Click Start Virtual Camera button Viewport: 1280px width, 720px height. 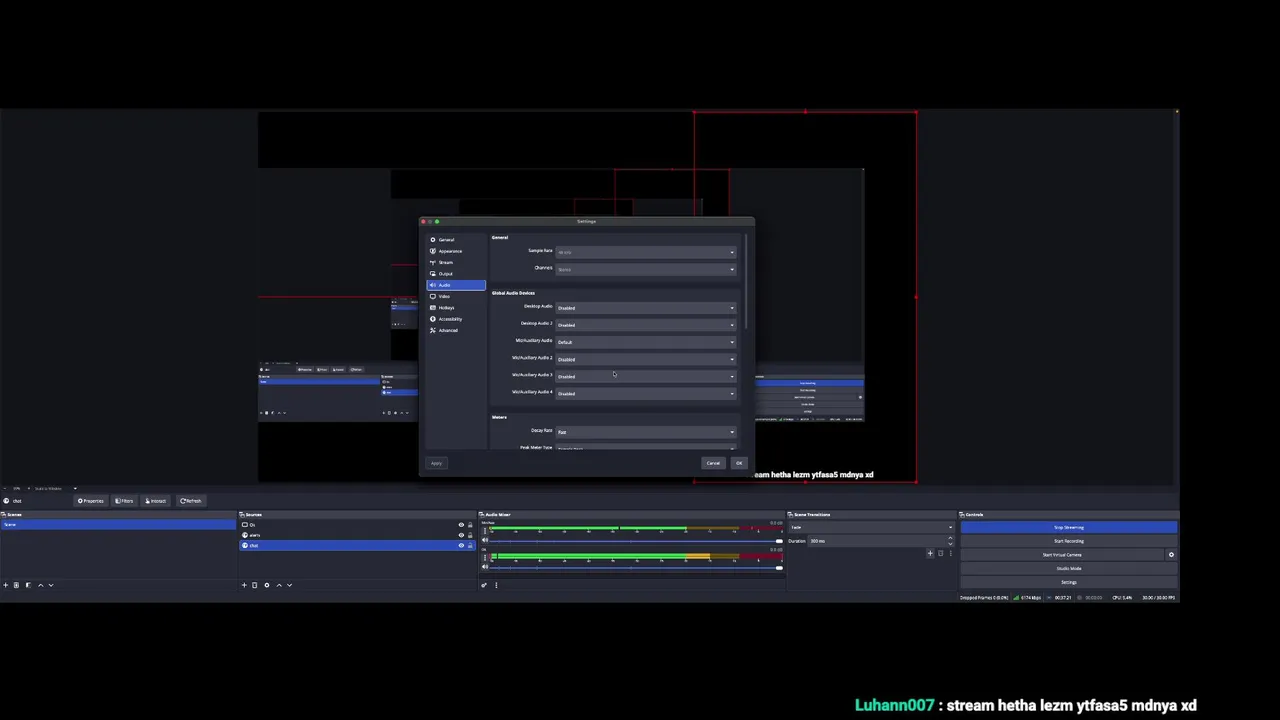pyautogui.click(x=1062, y=555)
